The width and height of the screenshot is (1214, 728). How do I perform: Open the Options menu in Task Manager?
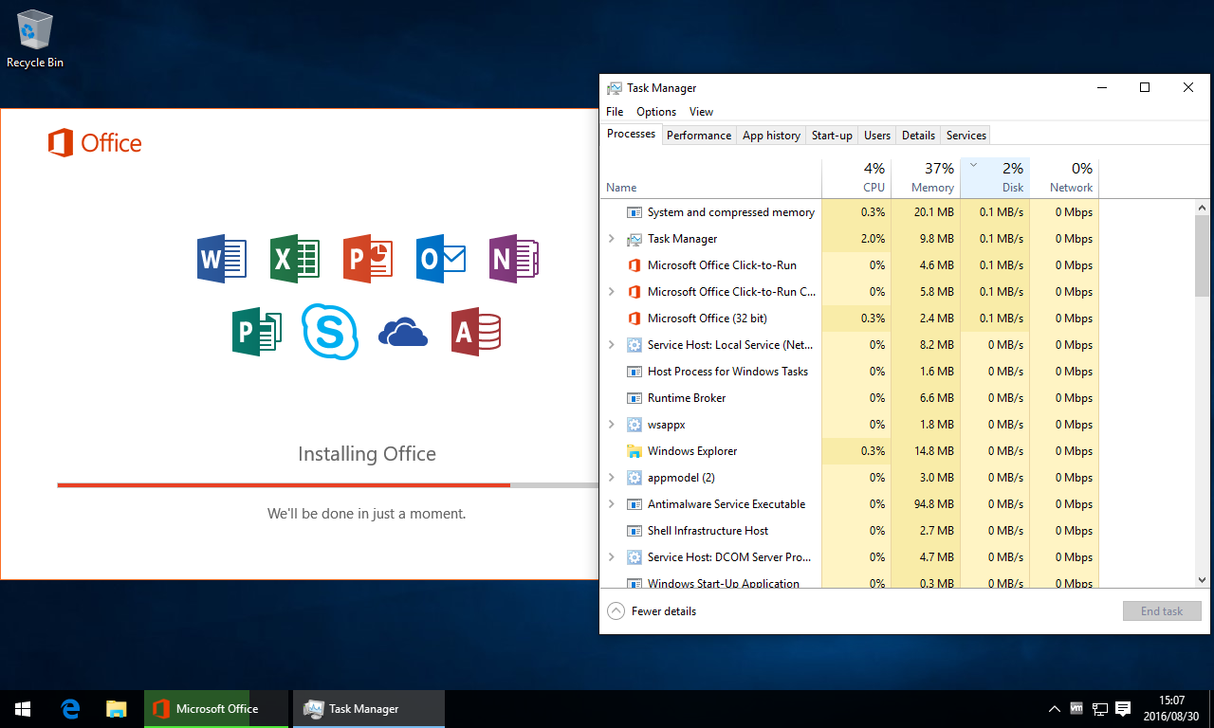(x=655, y=111)
